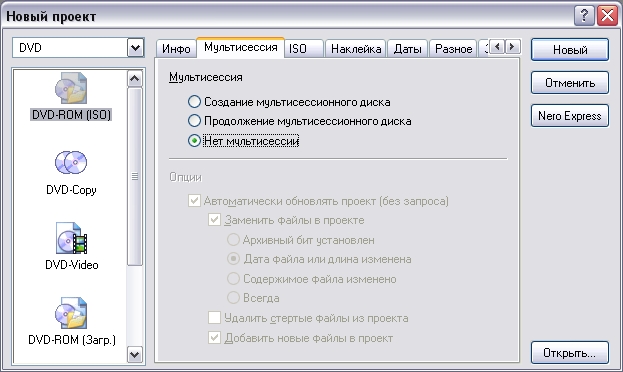Click the Новый button
623x372 pixels.
click(x=570, y=50)
